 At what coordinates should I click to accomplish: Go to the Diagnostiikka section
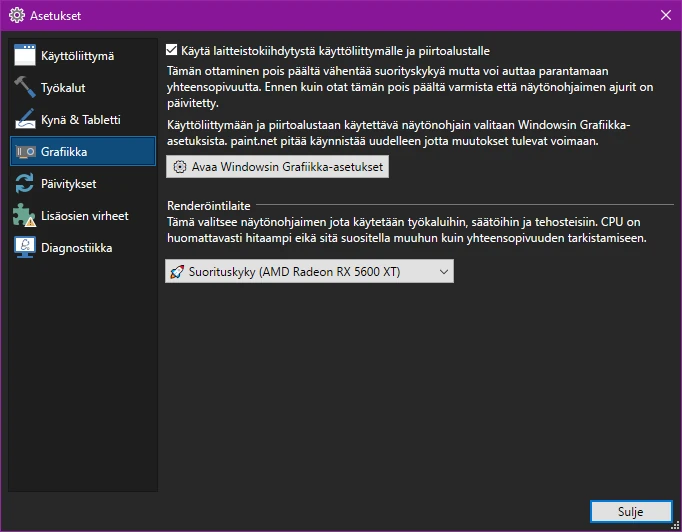click(x=76, y=248)
